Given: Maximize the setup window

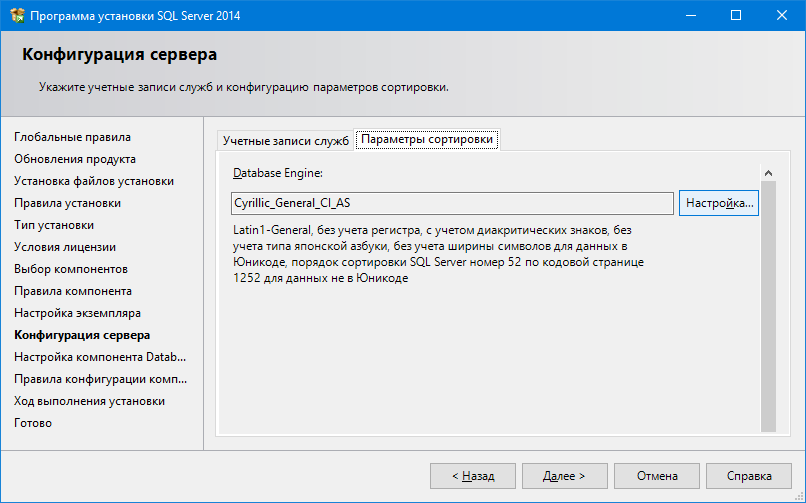Looking at the screenshot, I should pyautogui.click(x=736, y=16).
